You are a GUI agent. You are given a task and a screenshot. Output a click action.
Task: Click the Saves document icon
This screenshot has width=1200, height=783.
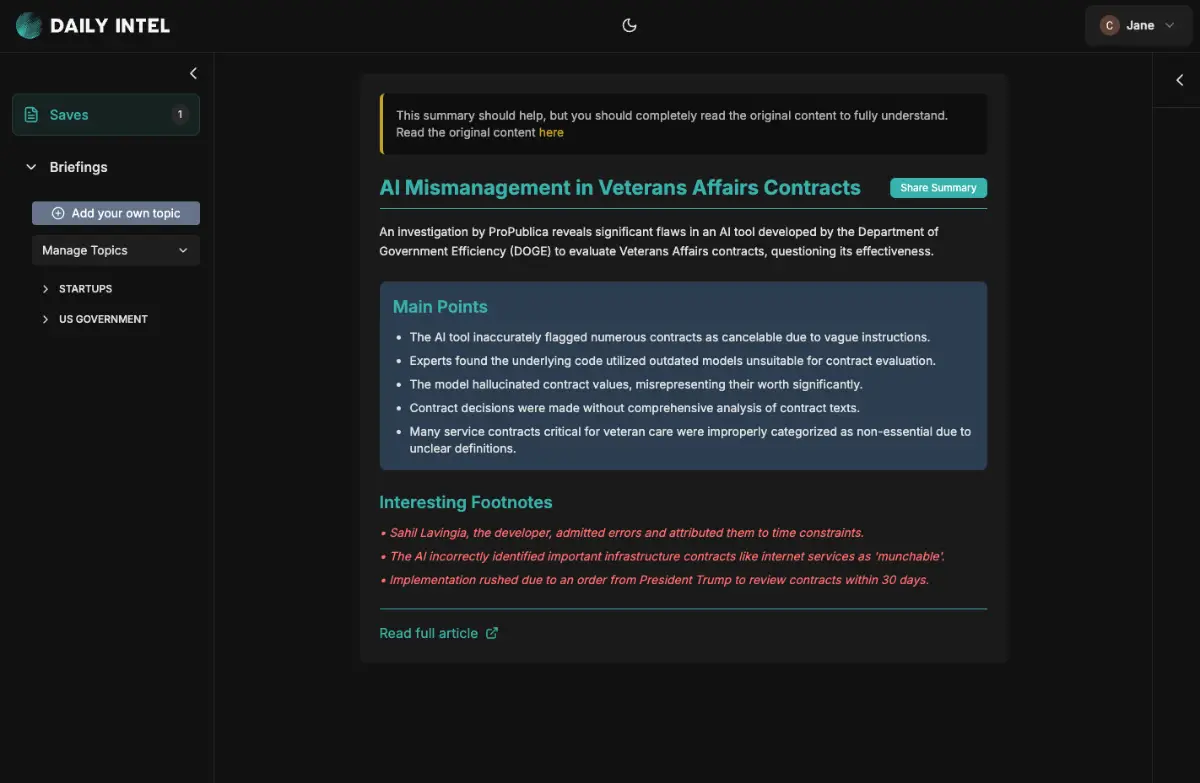(31, 115)
